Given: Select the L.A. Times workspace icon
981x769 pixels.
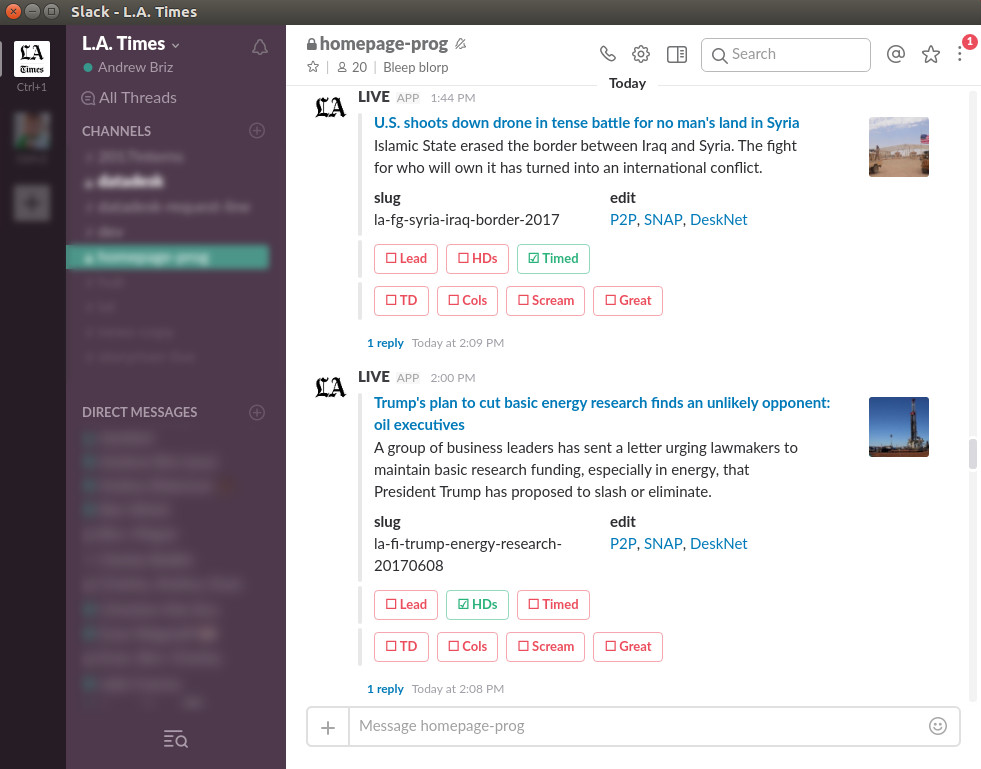Looking at the screenshot, I should (32, 59).
